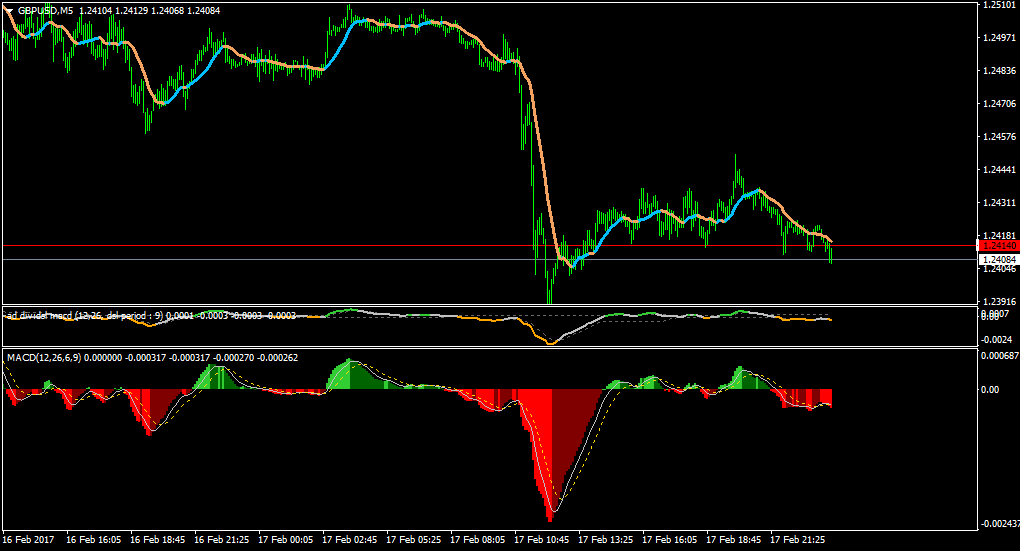Viewport: 1020px width, 551px height.
Task: Click the 17 Feb 10:45 time label
Action: point(542,540)
